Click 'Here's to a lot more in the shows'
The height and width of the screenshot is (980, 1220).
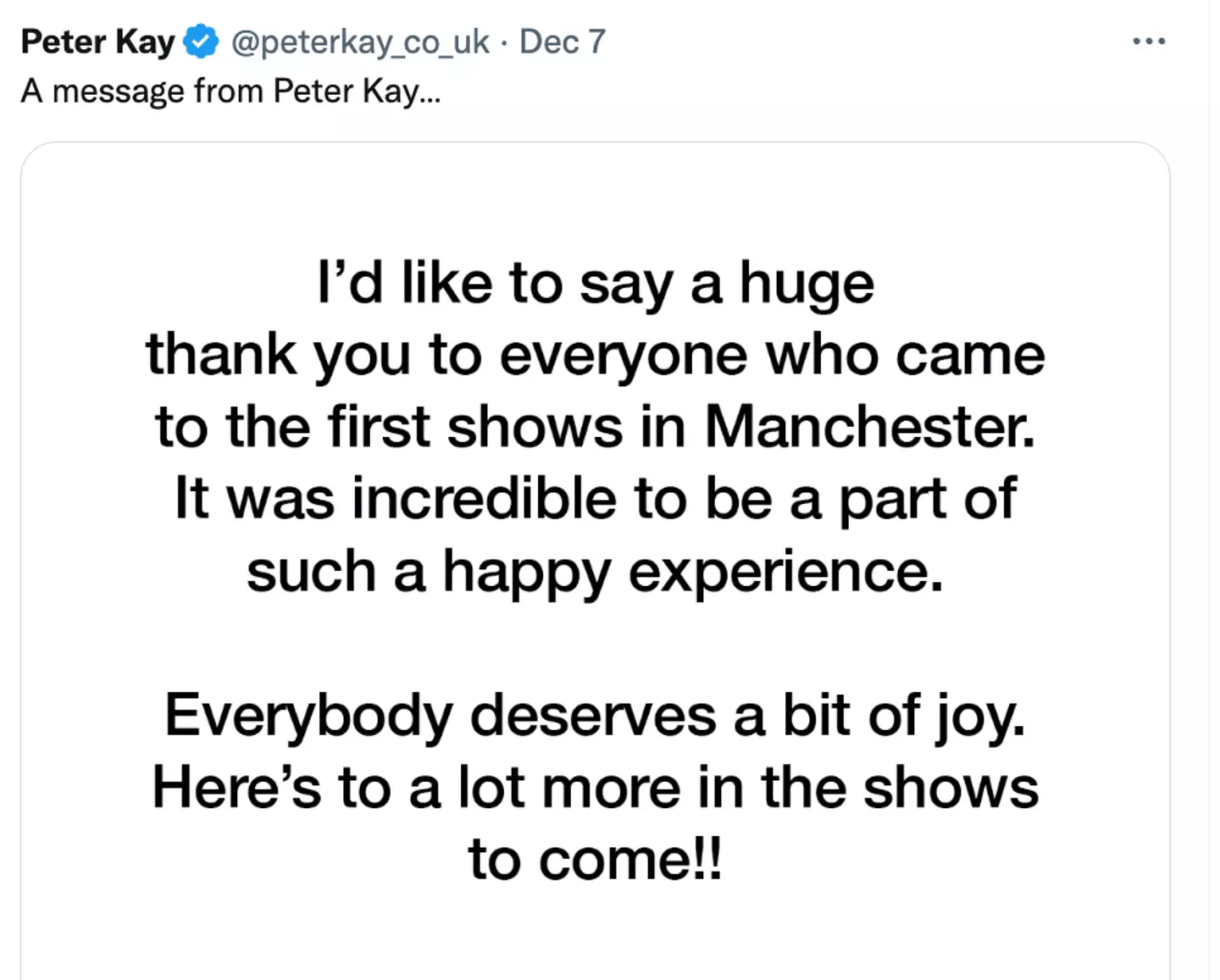click(594, 788)
